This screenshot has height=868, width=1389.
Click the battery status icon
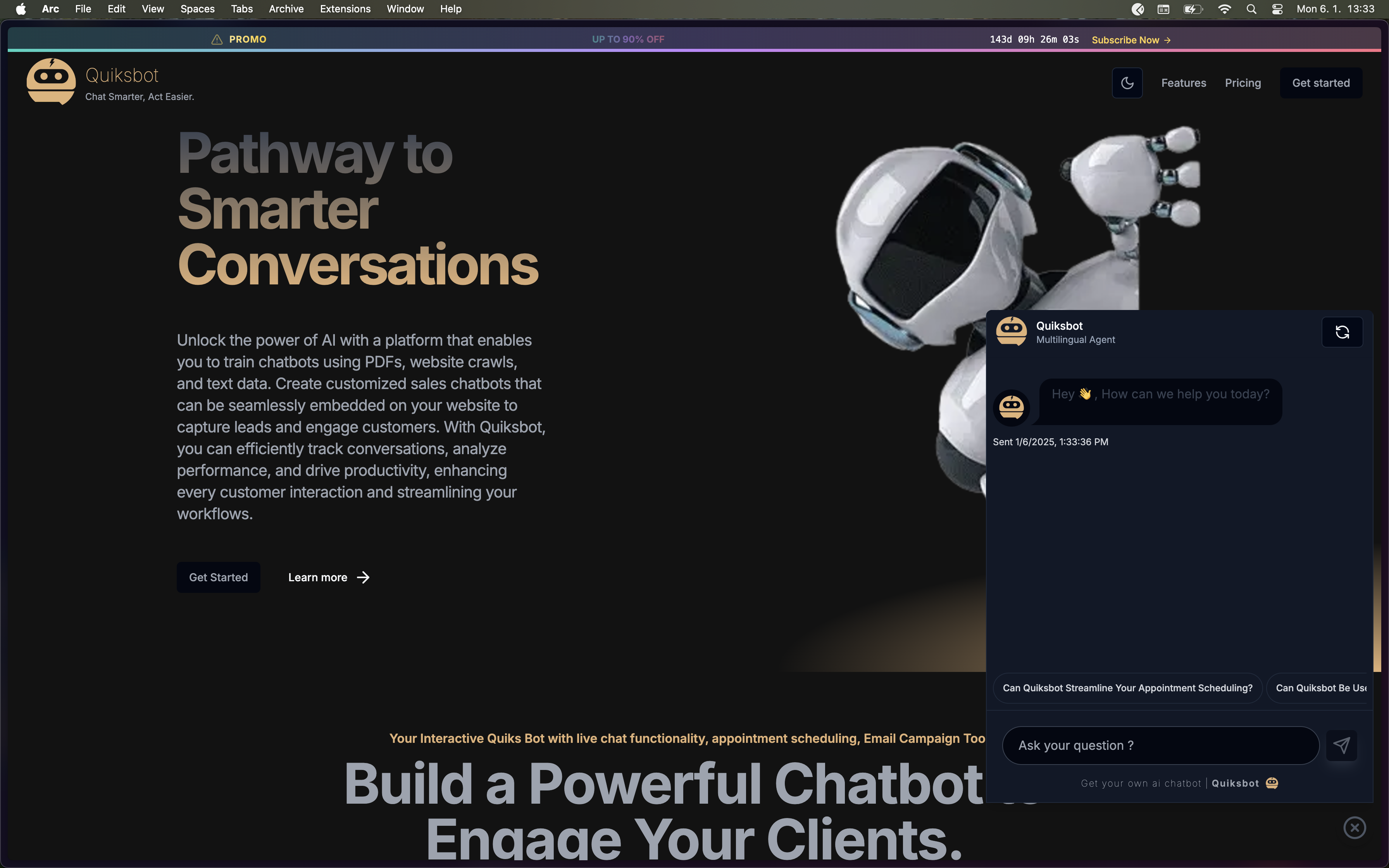pyautogui.click(x=1193, y=9)
